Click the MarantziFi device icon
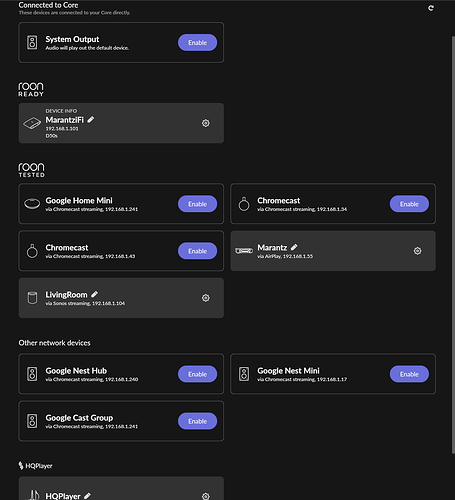The image size is (455, 500). tap(32, 123)
